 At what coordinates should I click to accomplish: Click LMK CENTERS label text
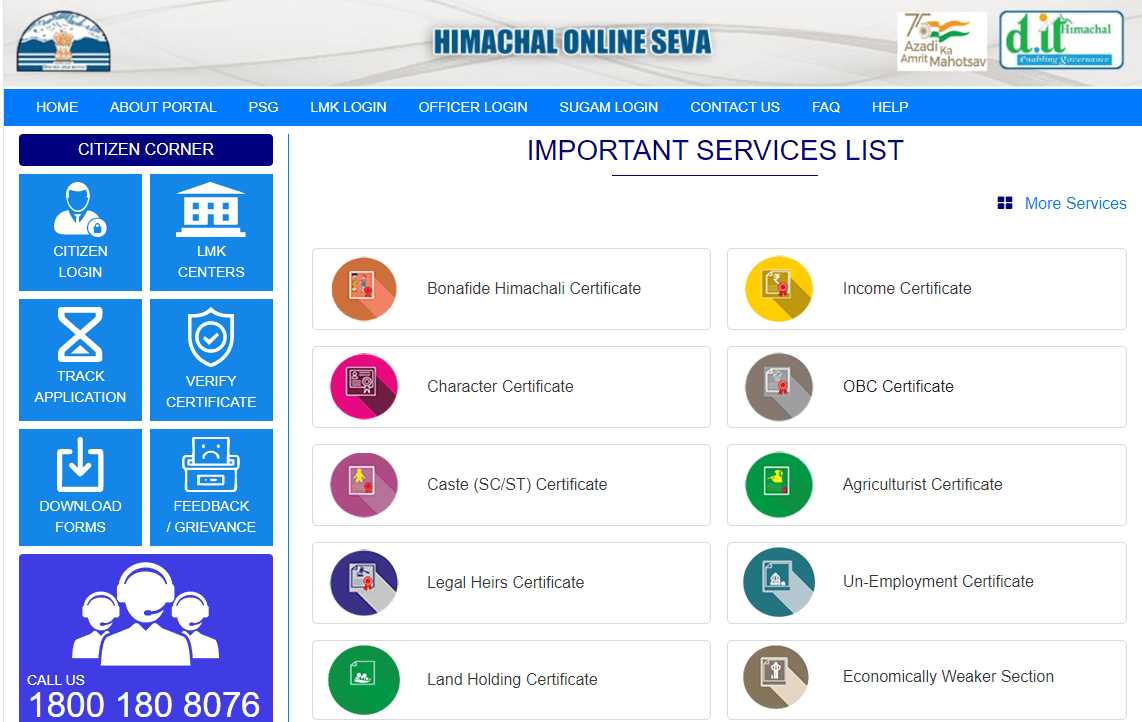pyautogui.click(x=211, y=262)
